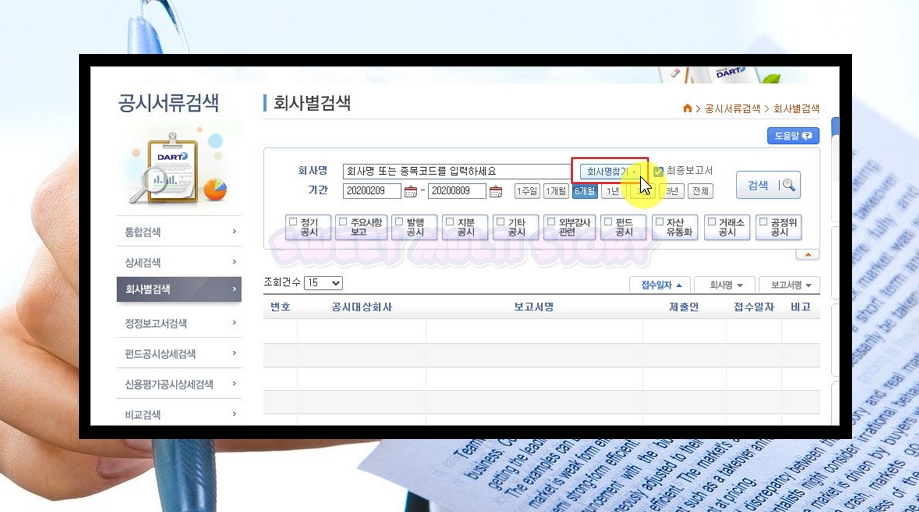Open start date calendar picker
919x512 pixels.
410,192
